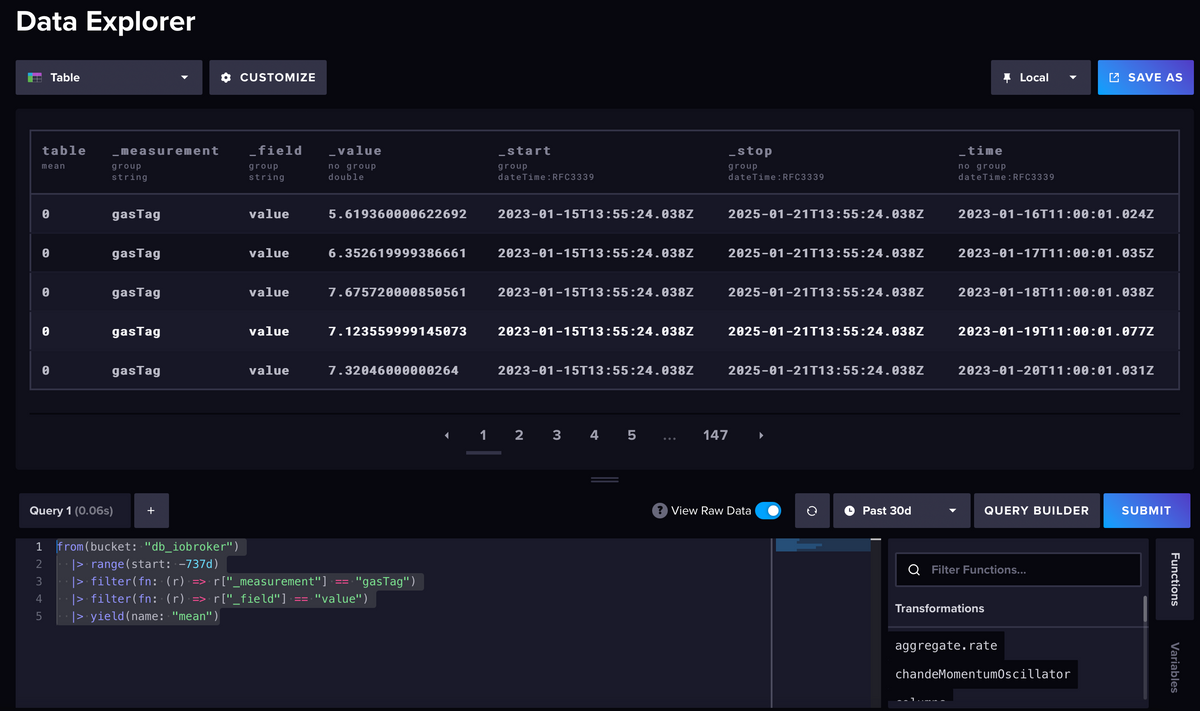This screenshot has width=1200, height=711.
Task: Open the Query Builder
Action: 1036,511
